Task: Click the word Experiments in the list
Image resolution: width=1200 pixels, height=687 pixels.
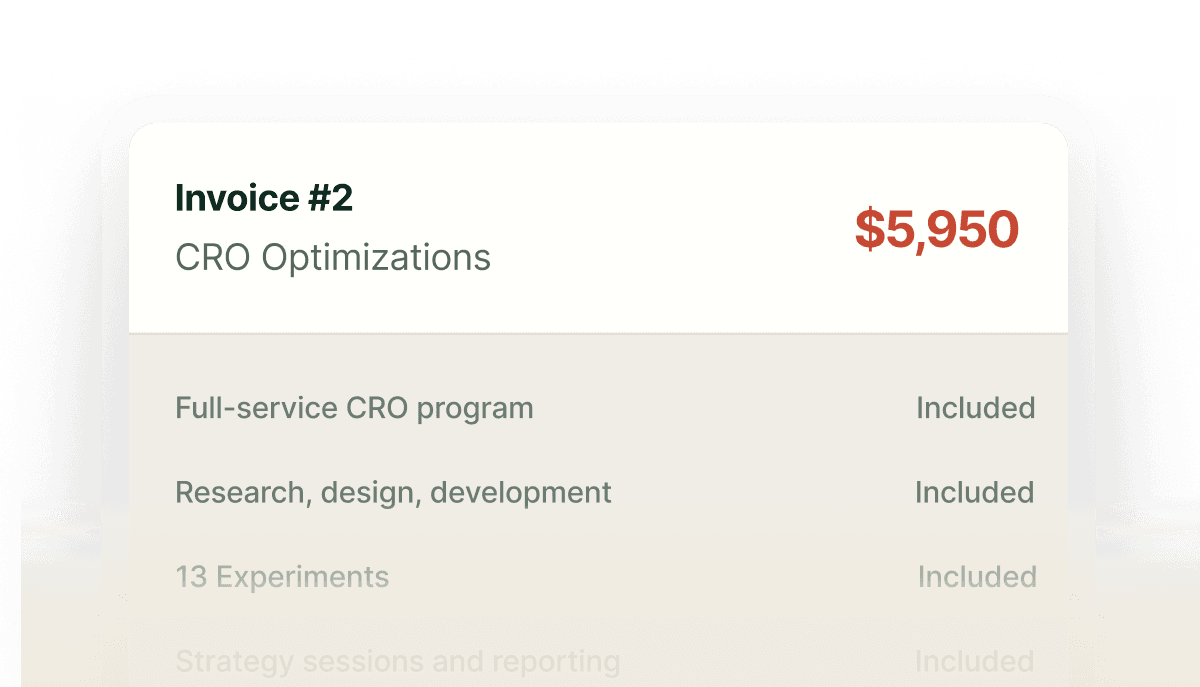Action: click(303, 577)
